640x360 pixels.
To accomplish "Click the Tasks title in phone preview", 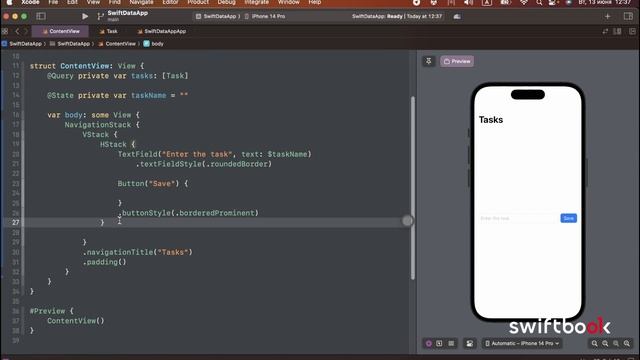I will [x=491, y=120].
